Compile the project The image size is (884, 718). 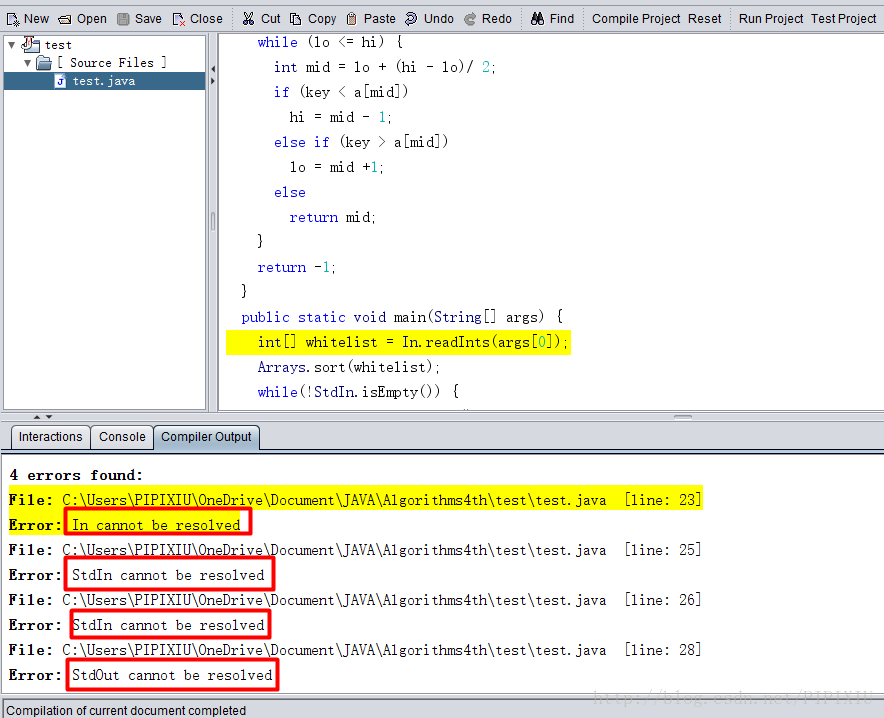(636, 19)
